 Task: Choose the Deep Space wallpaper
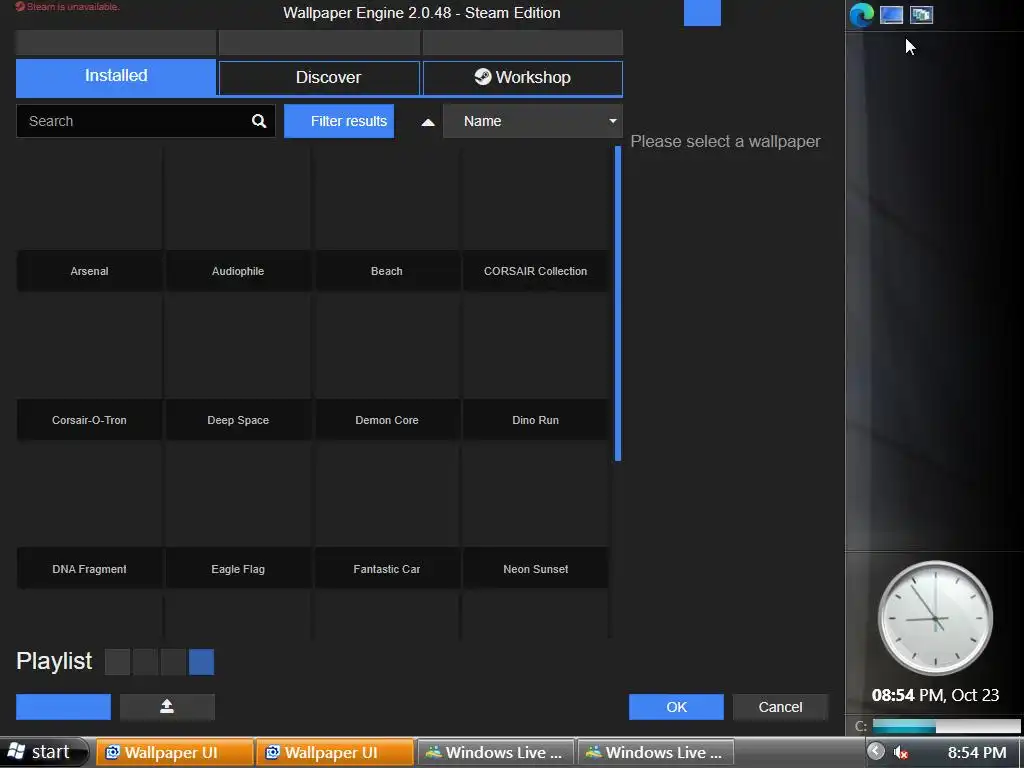tap(238, 368)
